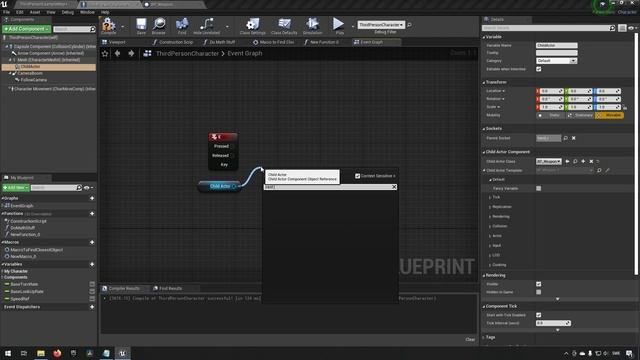Toggle the Visible checkbox under Rendering
640x360 pixels.
point(539,284)
